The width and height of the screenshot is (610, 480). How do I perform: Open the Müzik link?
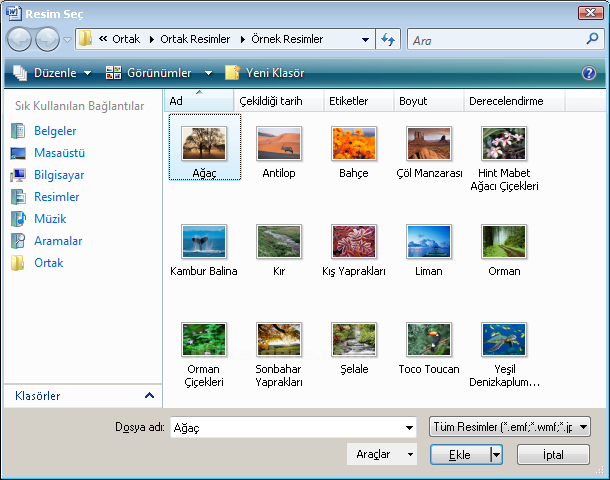pos(50,219)
